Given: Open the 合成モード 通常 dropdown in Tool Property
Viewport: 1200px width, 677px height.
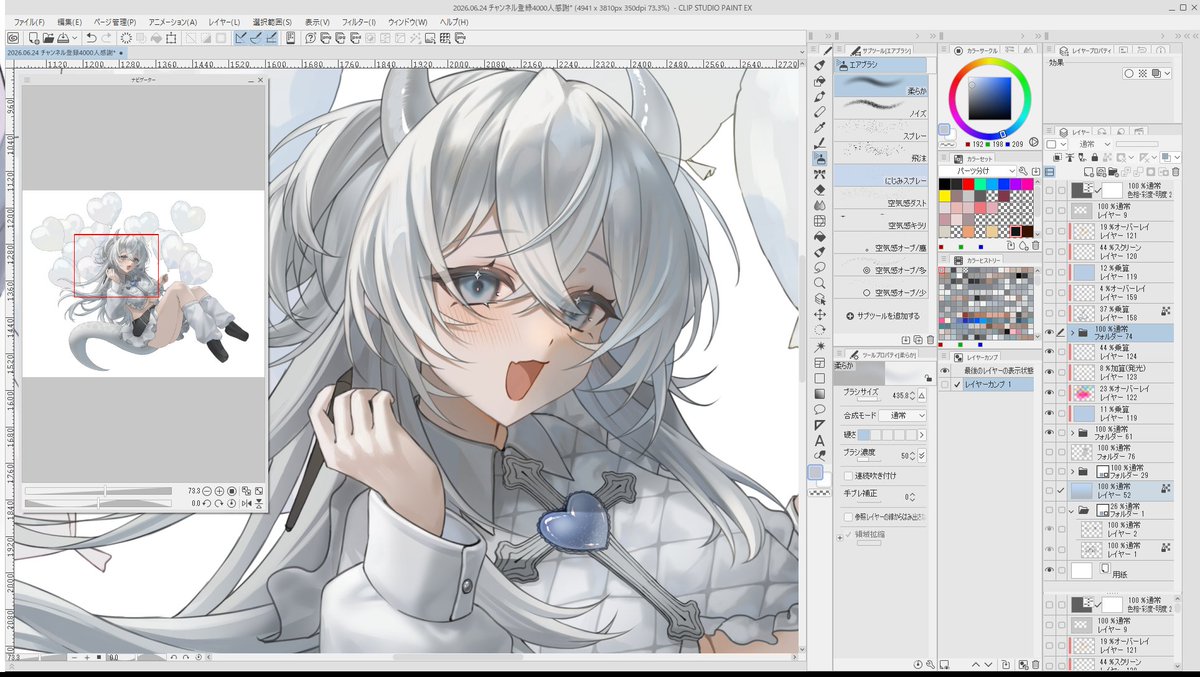Looking at the screenshot, I should coord(902,414).
